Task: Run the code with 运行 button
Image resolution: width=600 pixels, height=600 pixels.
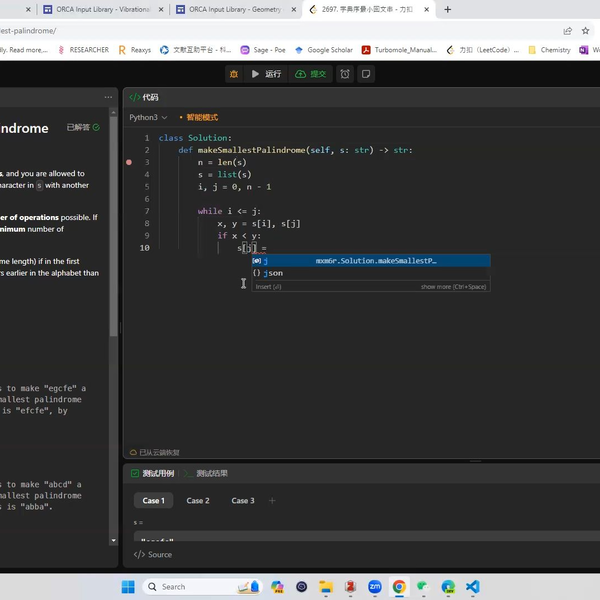Action: point(266,74)
